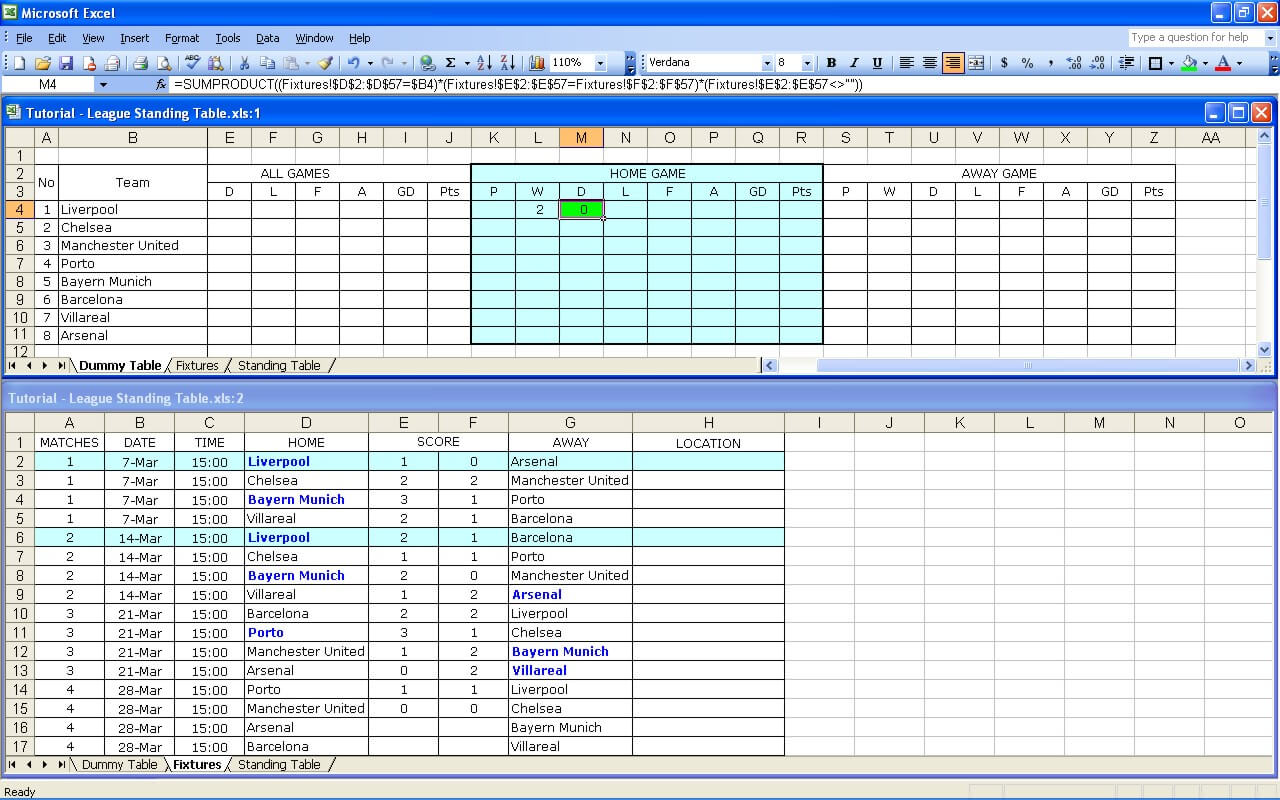The height and width of the screenshot is (800, 1280).
Task: Select the green cell M4 showing 0
Action: click(581, 210)
